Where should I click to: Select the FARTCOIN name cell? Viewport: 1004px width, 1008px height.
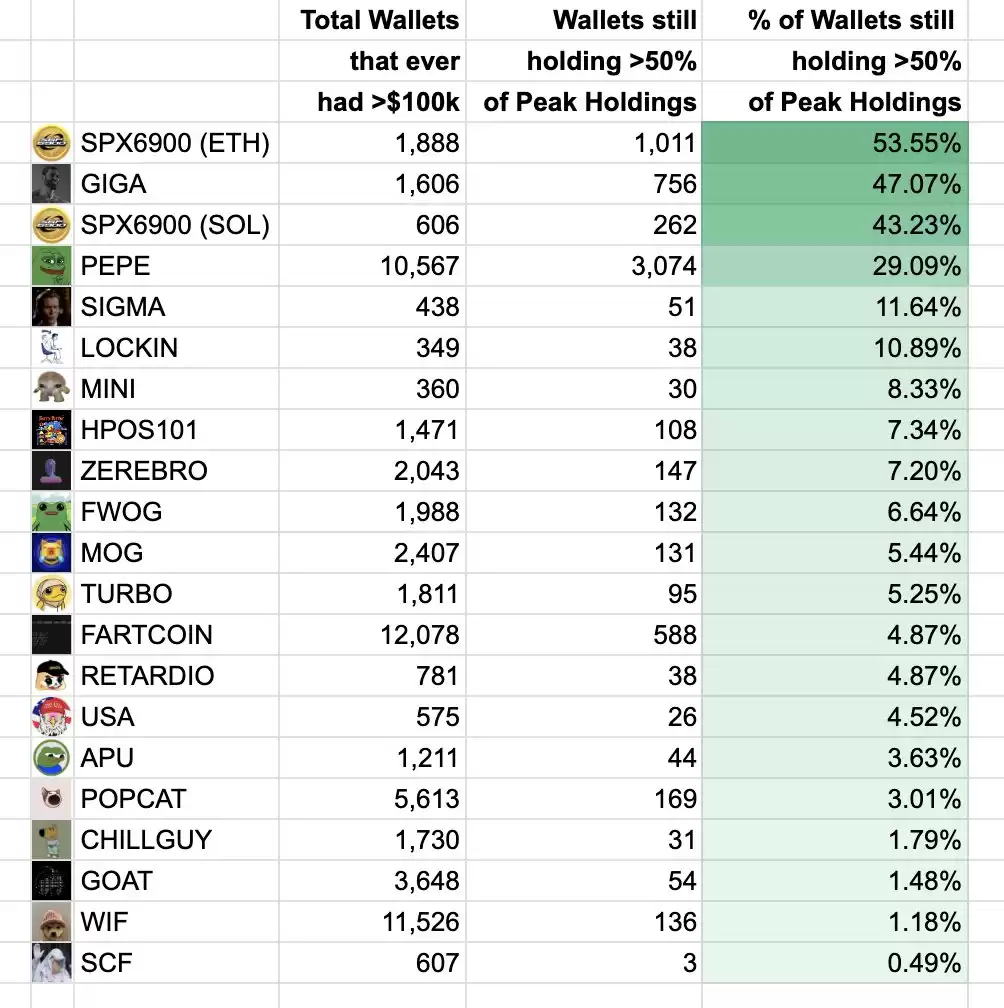(176, 634)
